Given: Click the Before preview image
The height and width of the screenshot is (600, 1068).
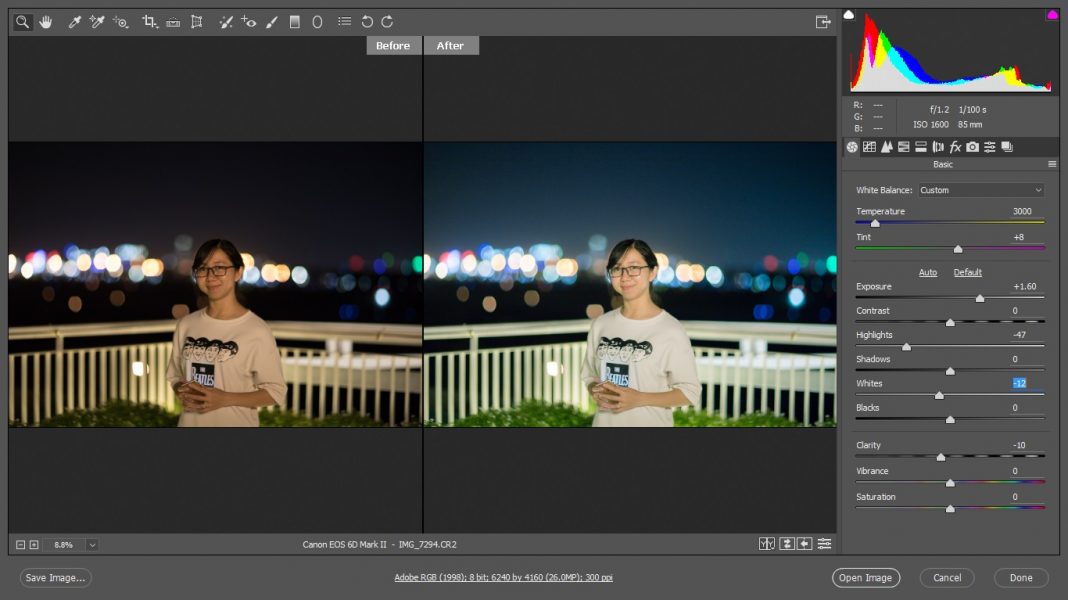Looking at the screenshot, I should (x=215, y=284).
